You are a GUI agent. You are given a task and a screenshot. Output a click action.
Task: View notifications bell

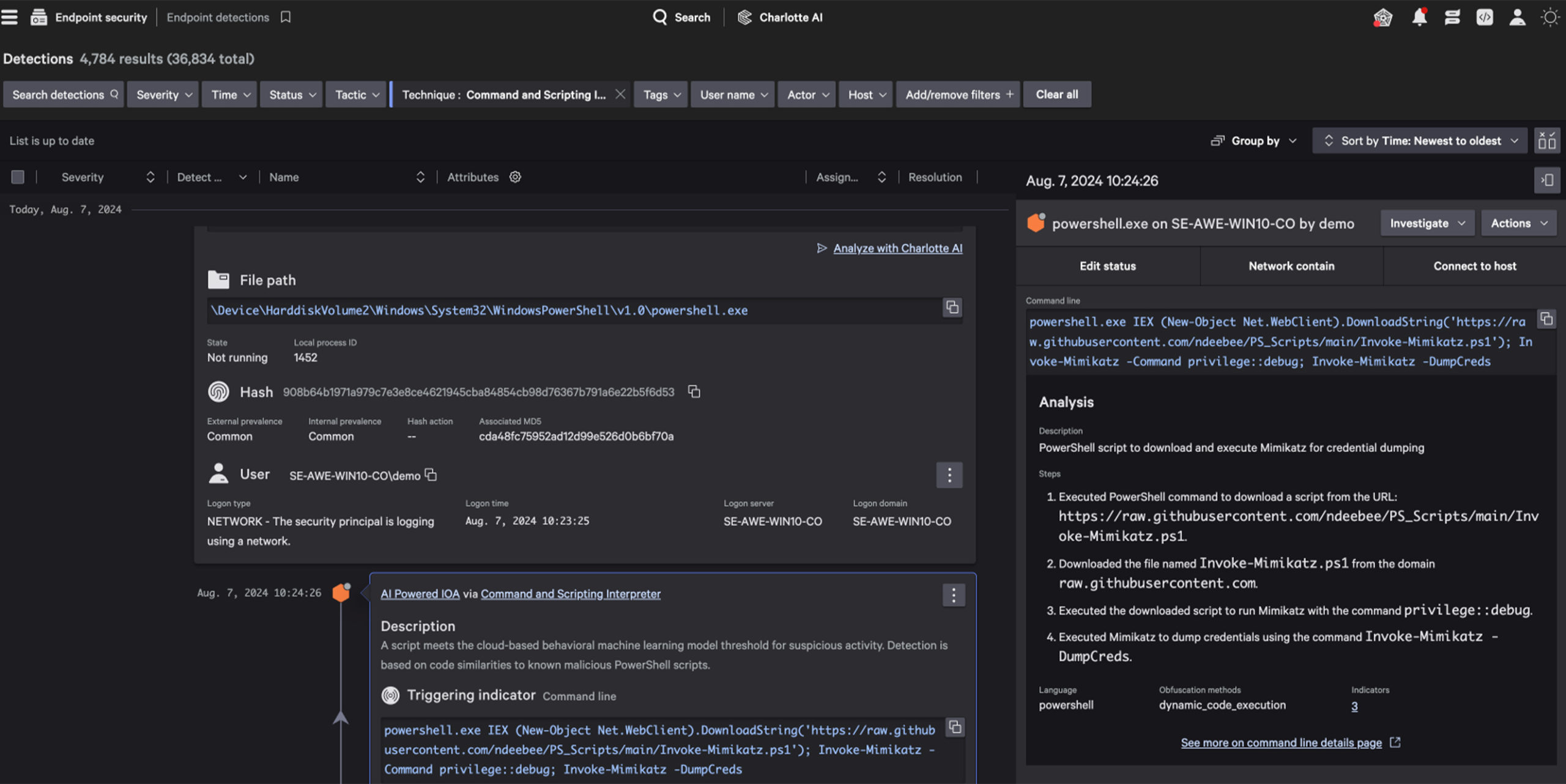pos(1420,17)
